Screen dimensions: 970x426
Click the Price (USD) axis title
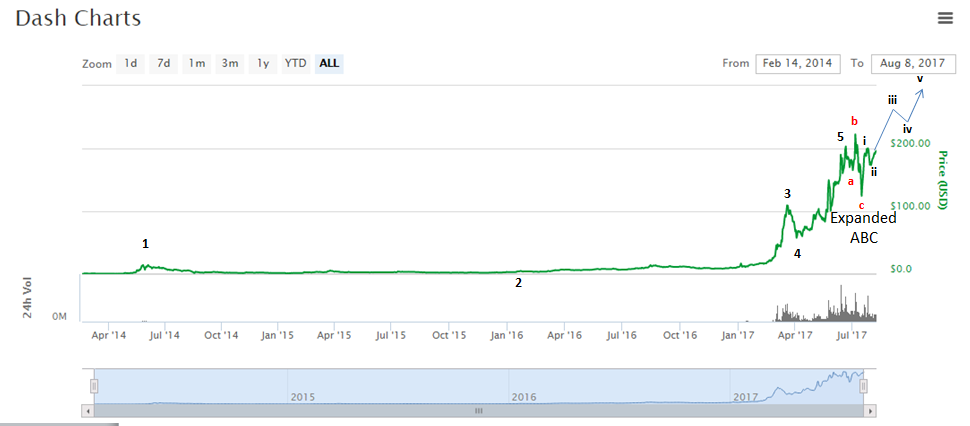[943, 180]
